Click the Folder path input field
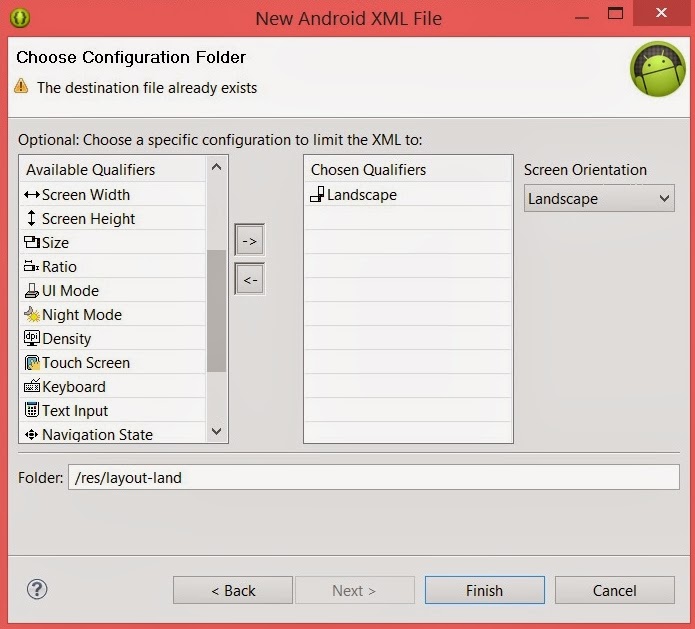695x629 pixels. click(374, 477)
